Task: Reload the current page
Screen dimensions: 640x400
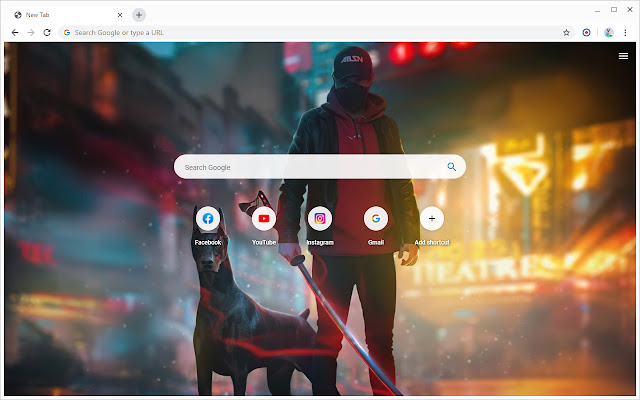Action: click(47, 32)
